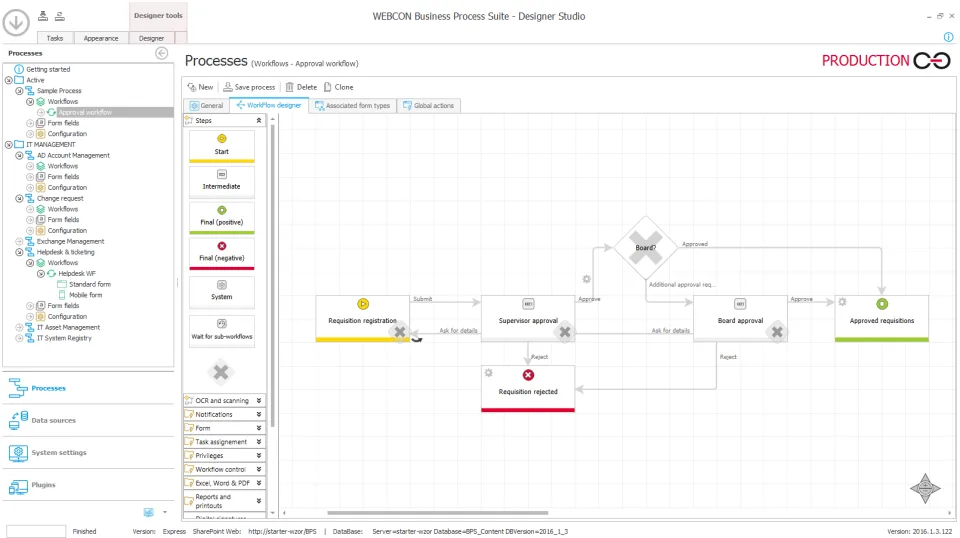The image size is (960, 538).
Task: Open gear settings on Requisition rejected
Action: click(489, 372)
